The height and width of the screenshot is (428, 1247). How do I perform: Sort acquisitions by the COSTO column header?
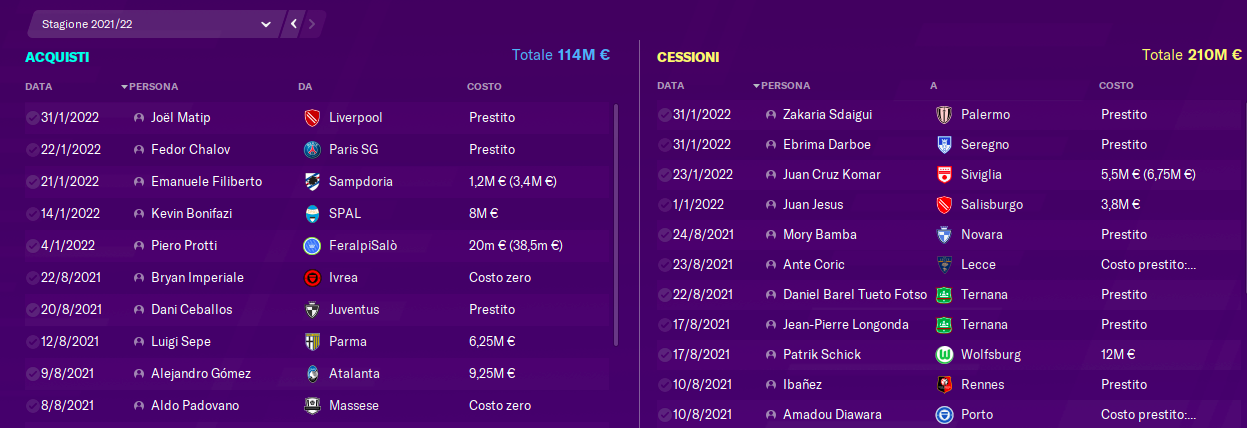pos(484,87)
